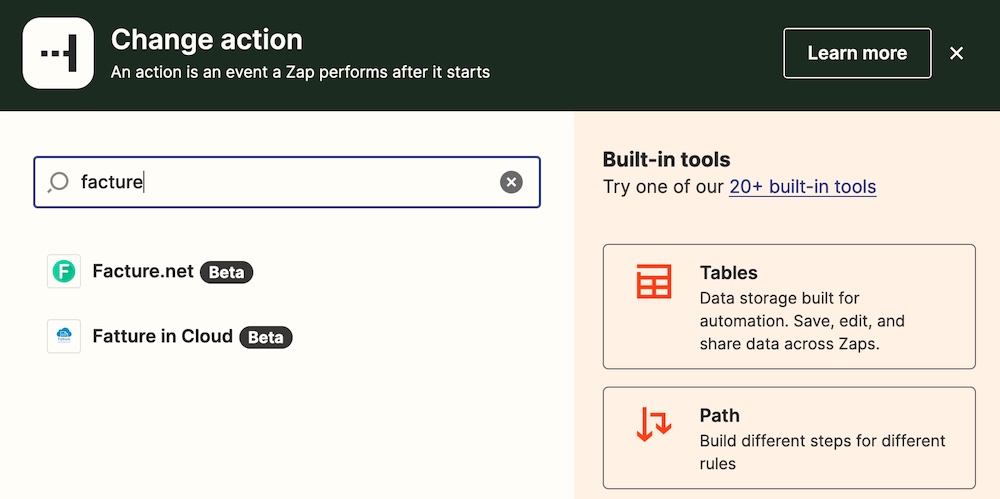Open the 20+ built-in tools link

802,186
